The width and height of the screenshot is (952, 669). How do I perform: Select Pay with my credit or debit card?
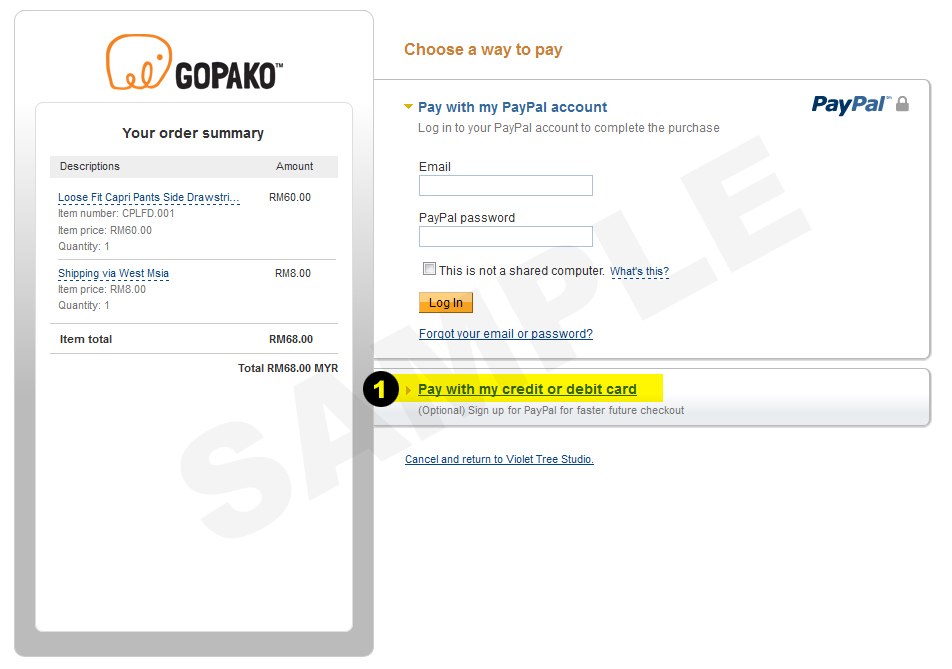pos(527,389)
